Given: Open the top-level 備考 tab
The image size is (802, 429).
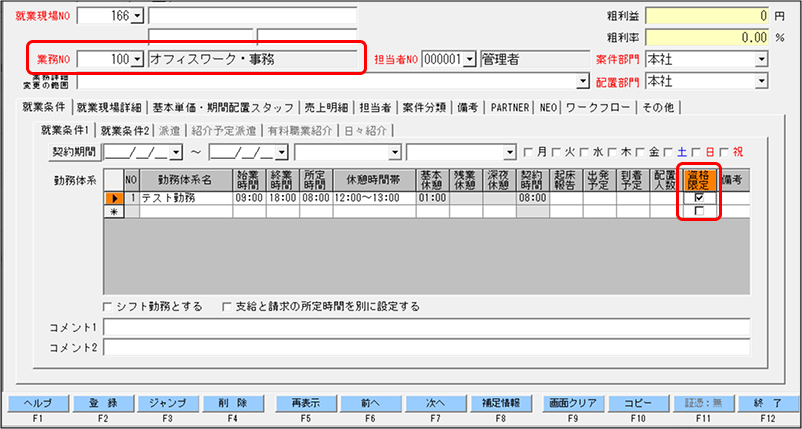Looking at the screenshot, I should [469, 107].
